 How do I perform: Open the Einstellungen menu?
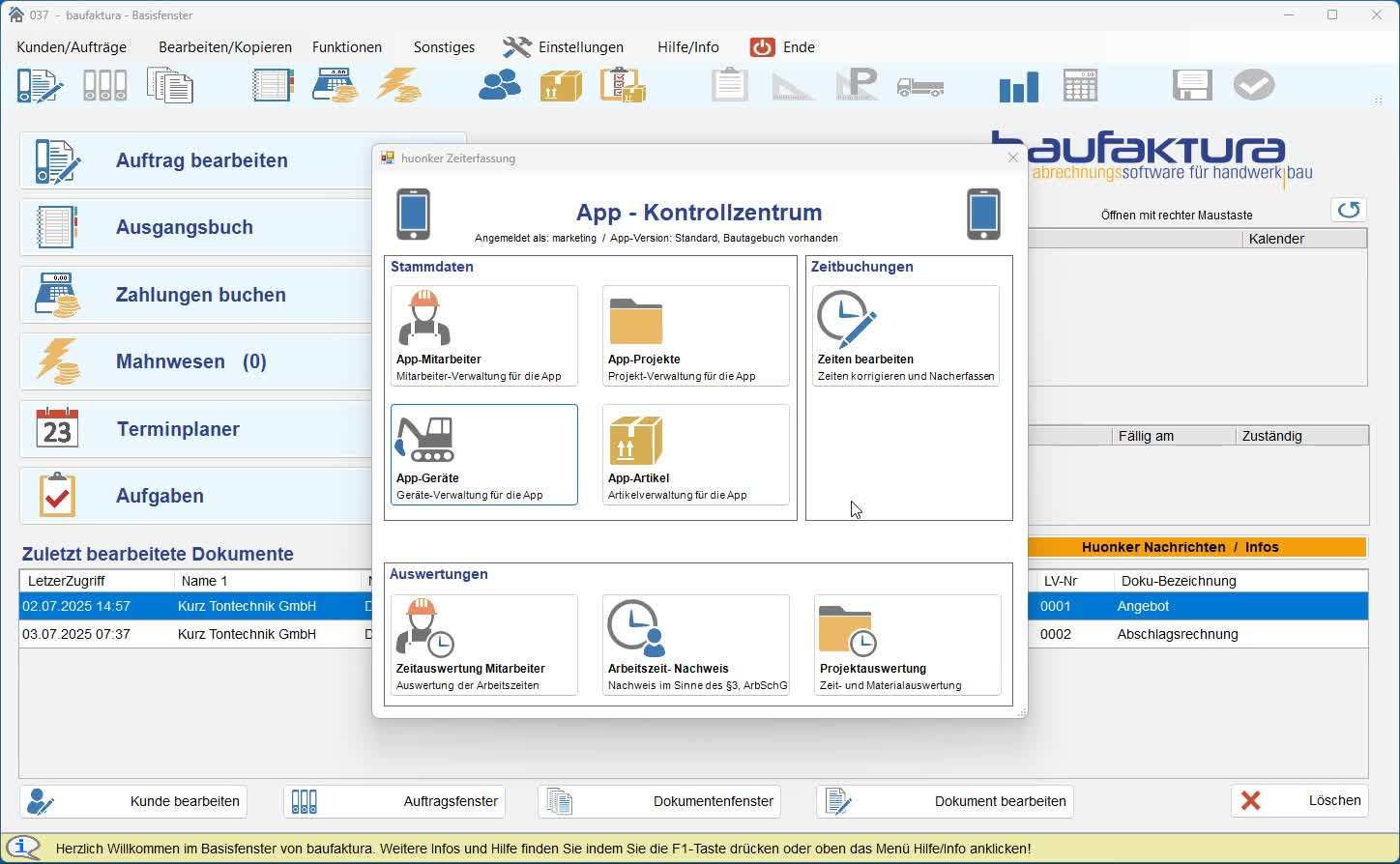564,47
